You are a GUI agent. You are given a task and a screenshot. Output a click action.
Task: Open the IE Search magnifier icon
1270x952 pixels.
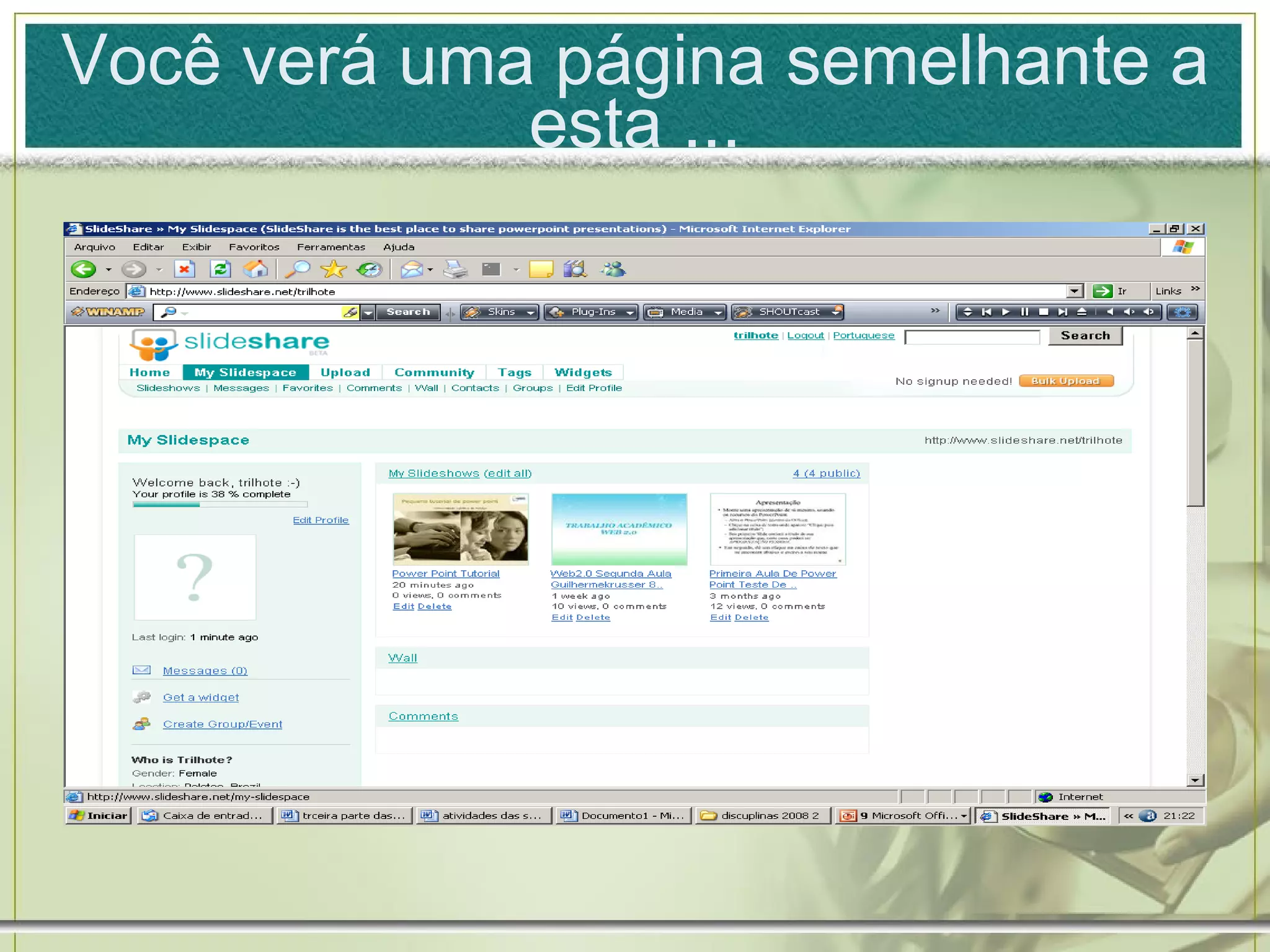point(299,269)
